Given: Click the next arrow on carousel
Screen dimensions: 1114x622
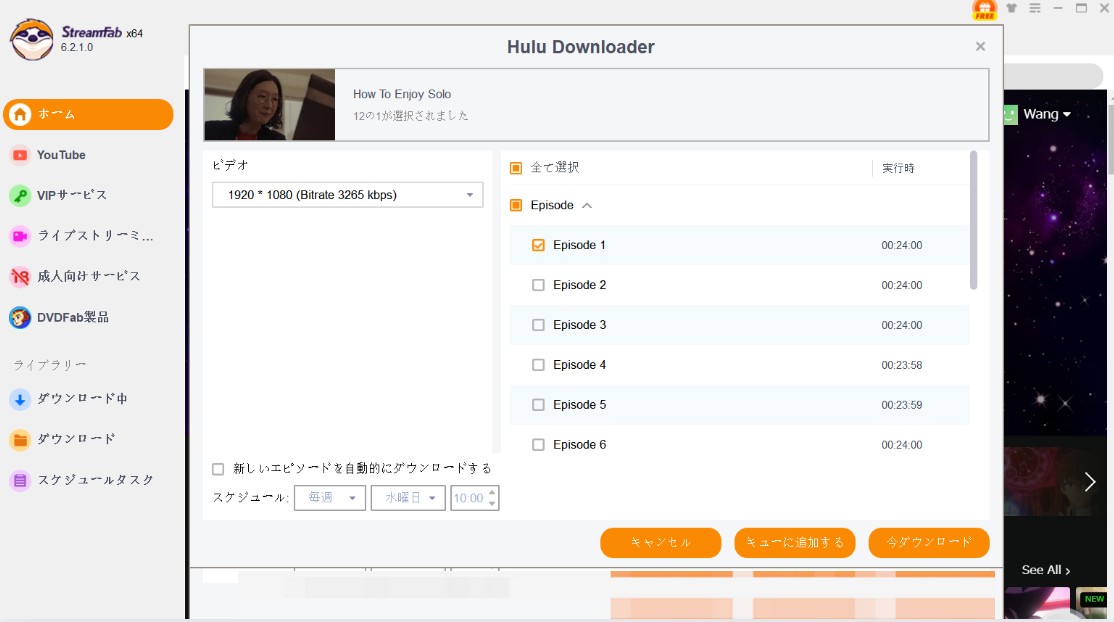Looking at the screenshot, I should tap(1090, 482).
